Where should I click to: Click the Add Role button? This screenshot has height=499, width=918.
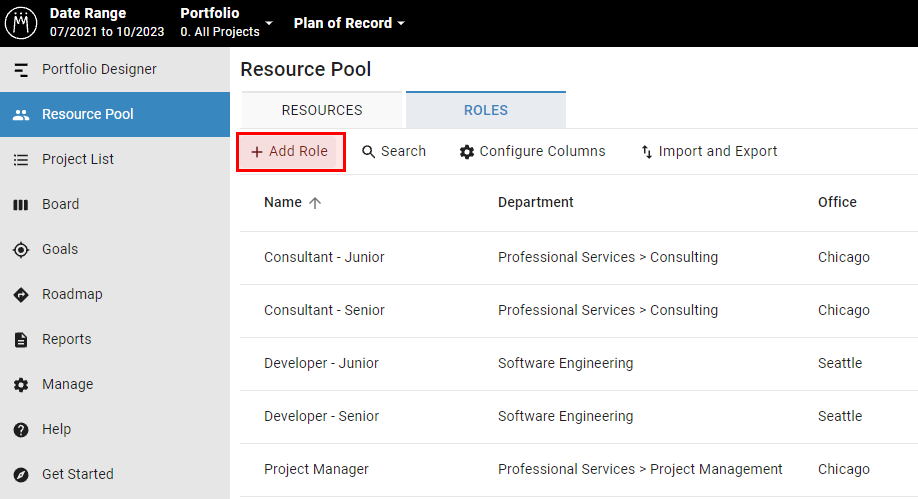click(291, 152)
